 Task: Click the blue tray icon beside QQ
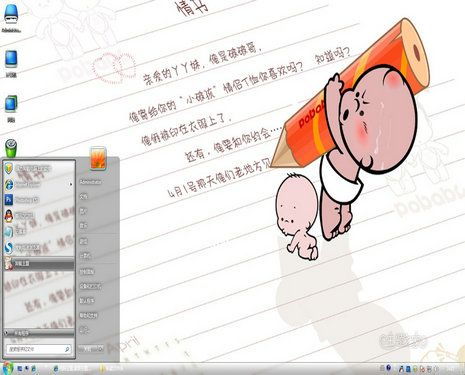tap(408, 369)
